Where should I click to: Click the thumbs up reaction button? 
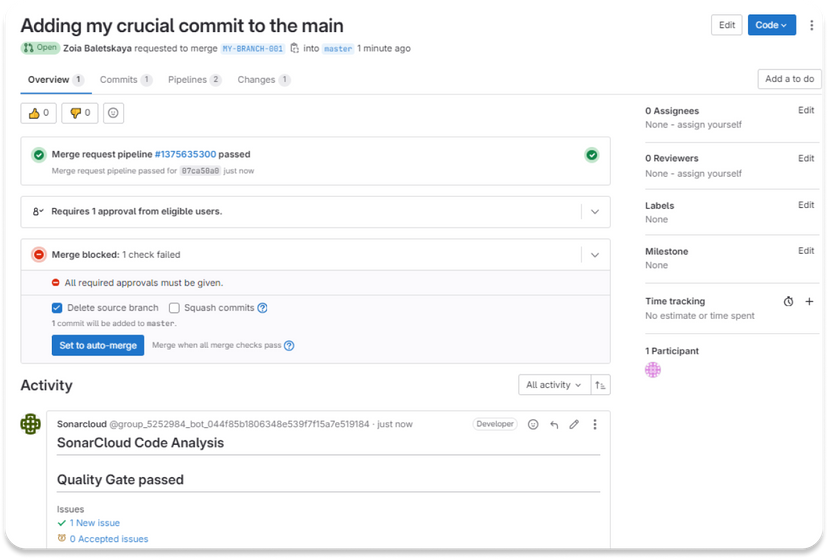39,113
